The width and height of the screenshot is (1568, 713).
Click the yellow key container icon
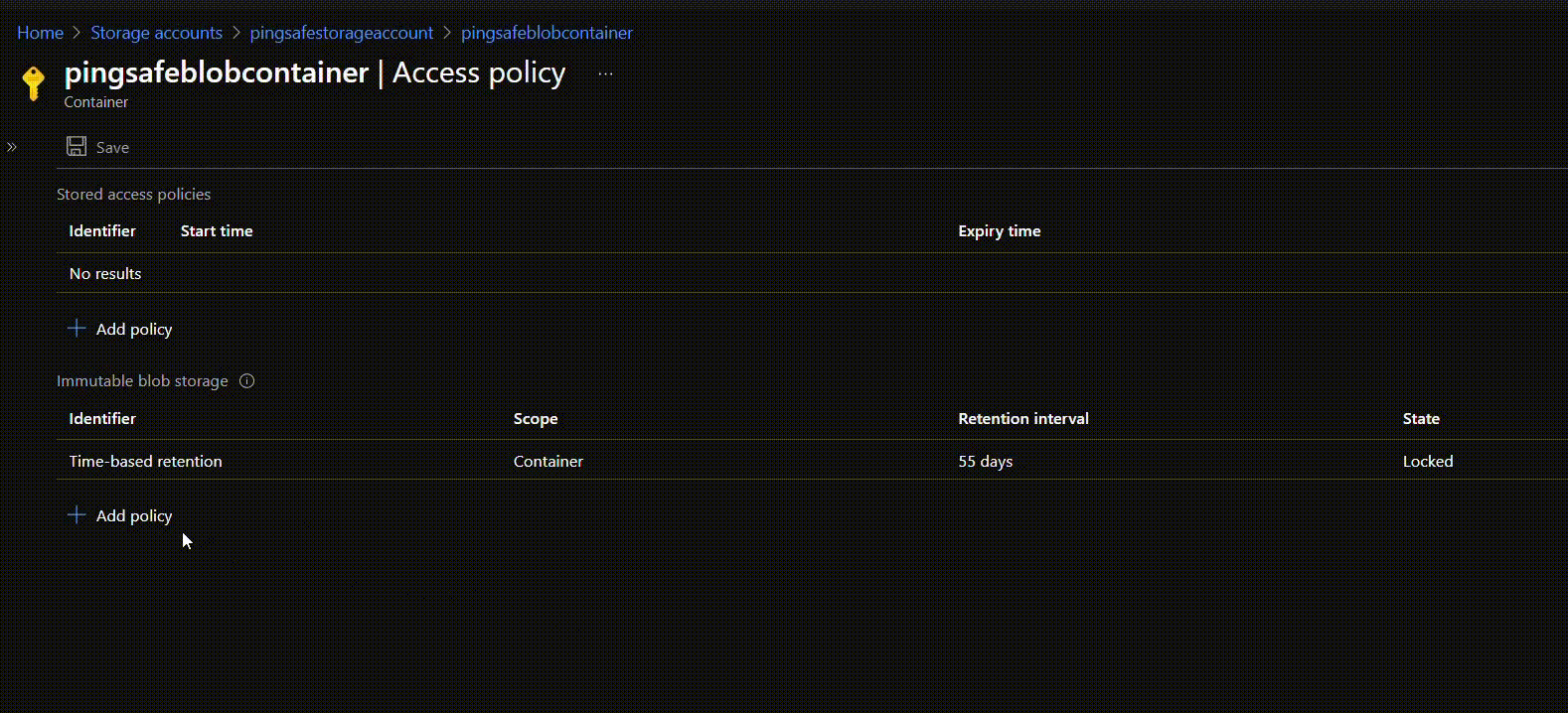[33, 82]
